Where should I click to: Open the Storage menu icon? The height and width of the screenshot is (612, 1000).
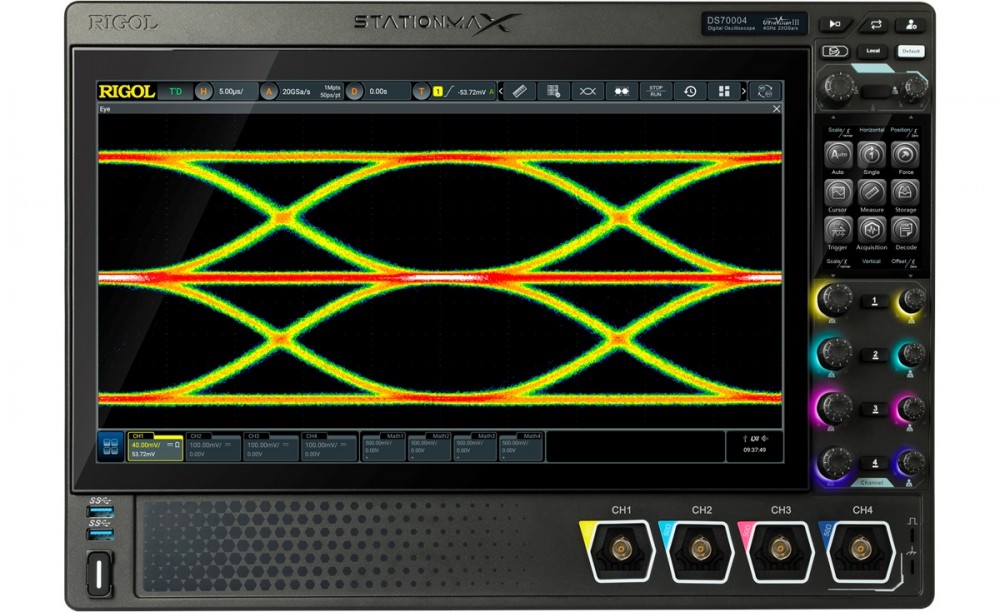905,193
